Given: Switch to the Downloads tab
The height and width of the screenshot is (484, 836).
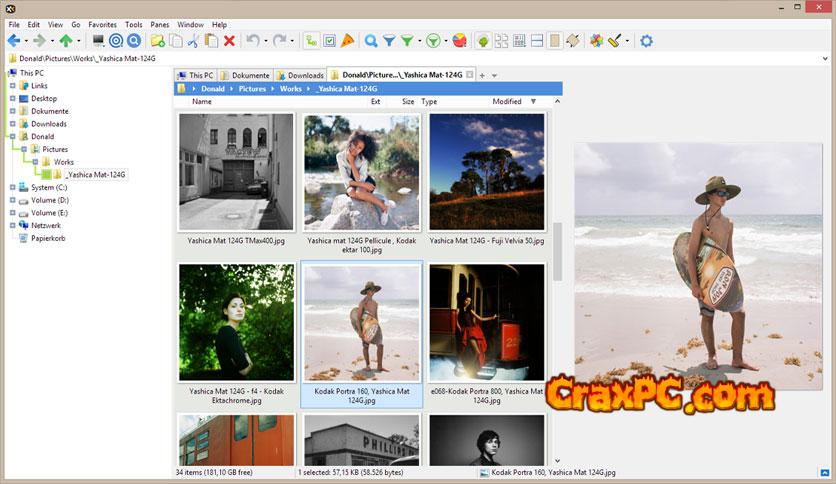Looking at the screenshot, I should tap(300, 75).
